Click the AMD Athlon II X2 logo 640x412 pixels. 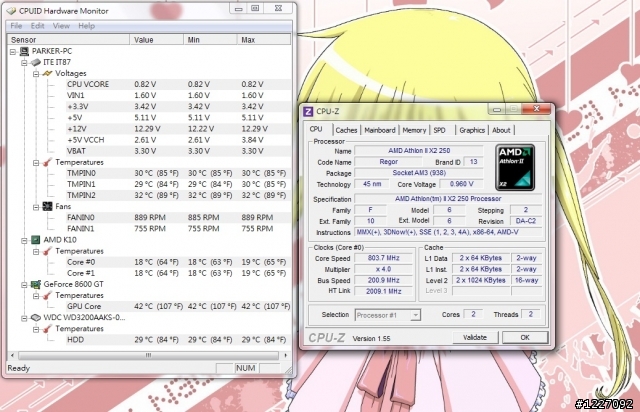[515, 167]
